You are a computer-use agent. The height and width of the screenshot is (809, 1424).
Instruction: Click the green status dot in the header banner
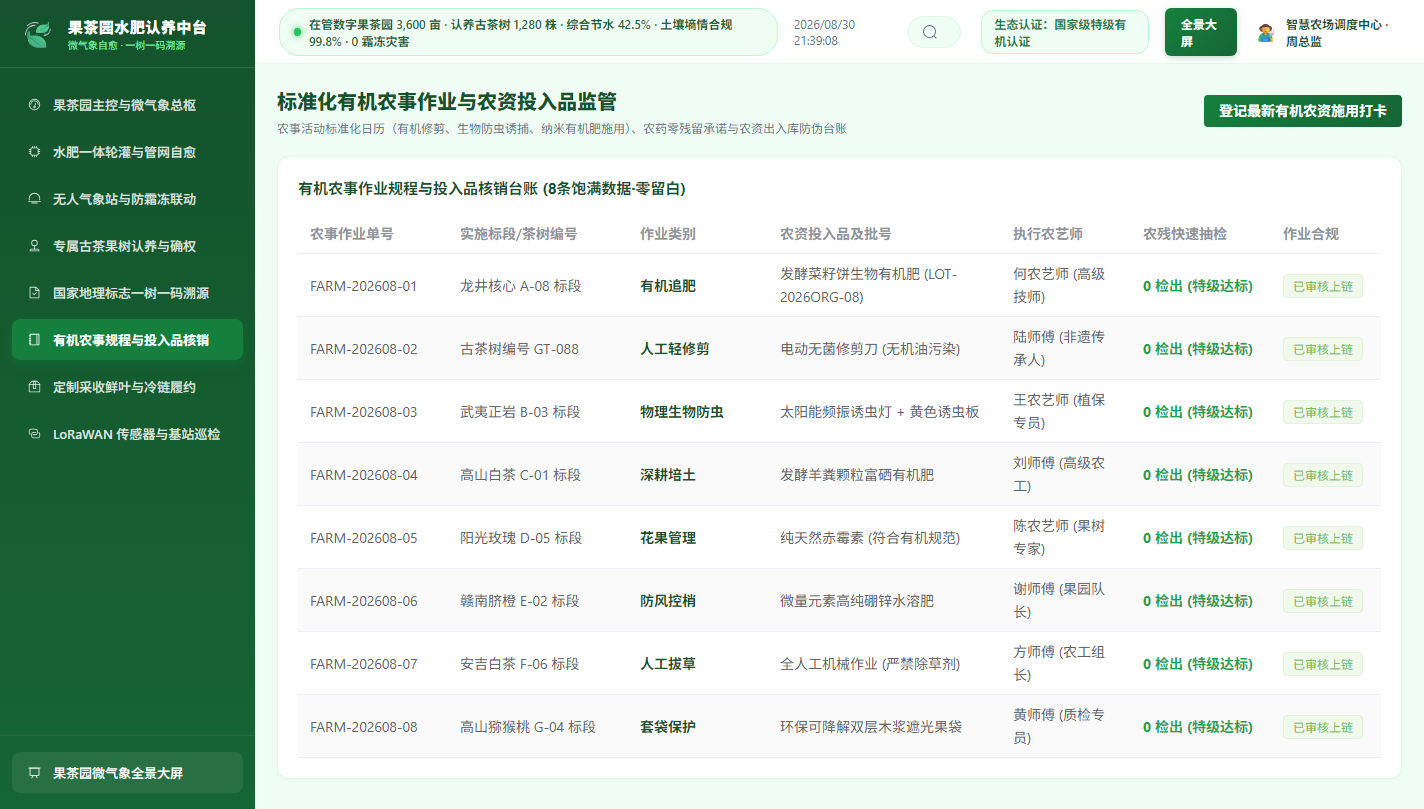pos(297,32)
